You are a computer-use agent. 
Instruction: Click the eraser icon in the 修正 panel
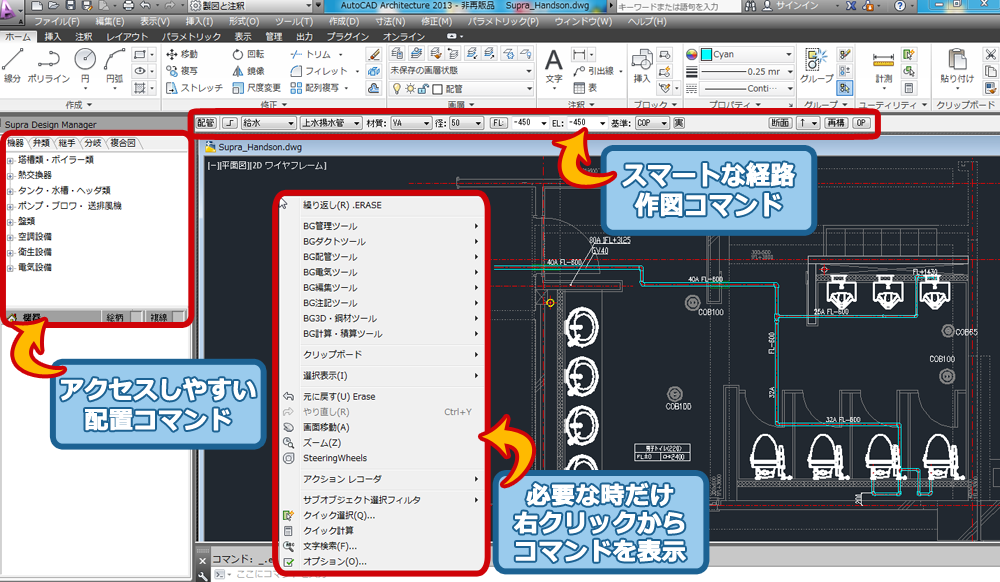click(x=374, y=55)
